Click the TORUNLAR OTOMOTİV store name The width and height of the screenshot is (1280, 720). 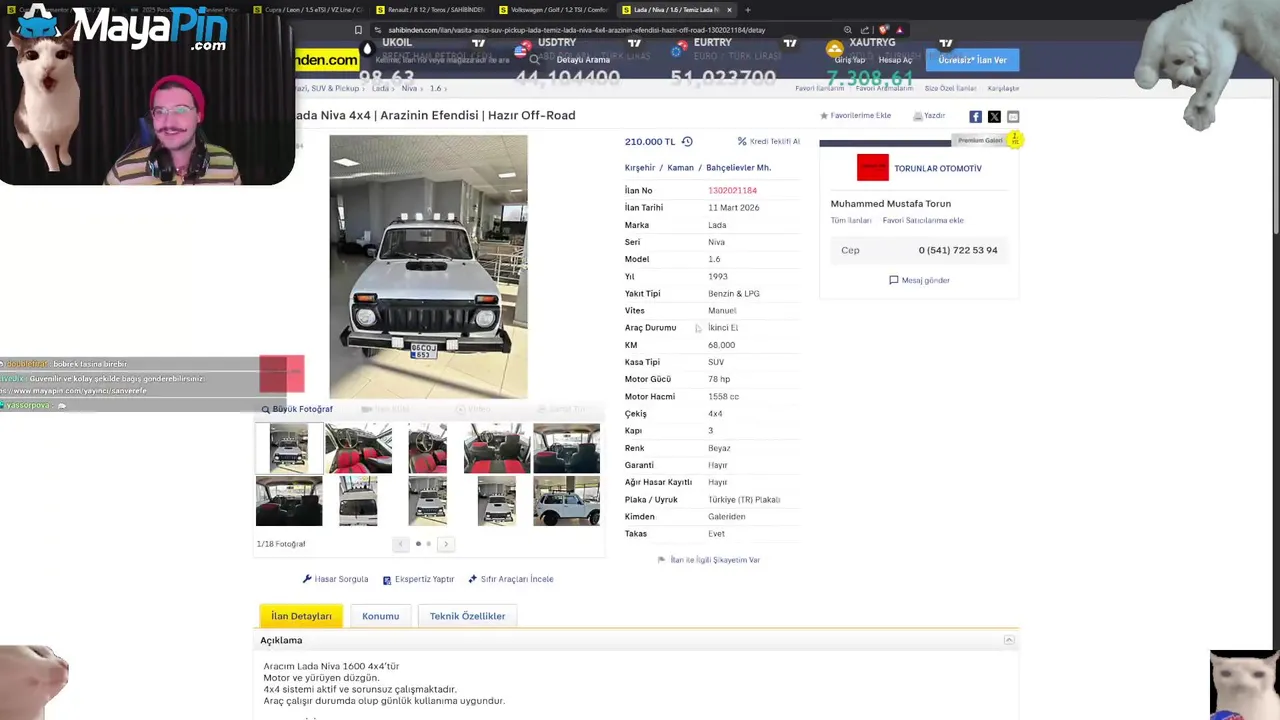point(938,168)
